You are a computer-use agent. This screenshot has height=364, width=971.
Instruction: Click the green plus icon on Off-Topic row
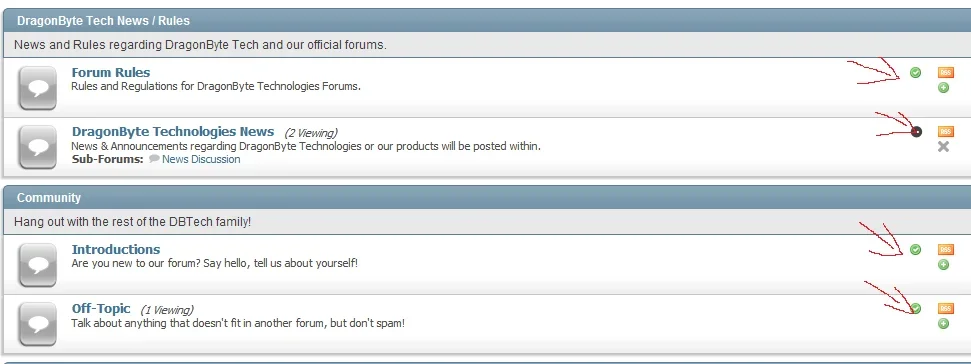pyautogui.click(x=943, y=324)
